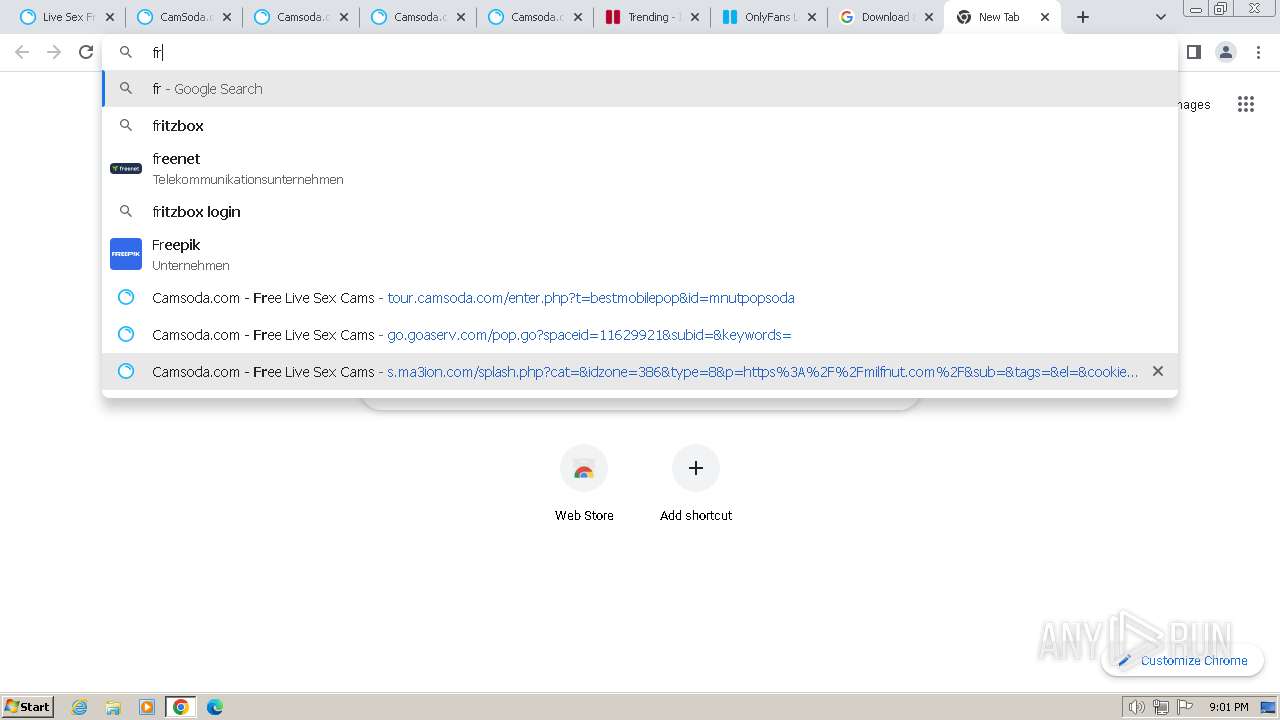Go forward to the next page
Image resolution: width=1280 pixels, height=720 pixels.
[54, 52]
